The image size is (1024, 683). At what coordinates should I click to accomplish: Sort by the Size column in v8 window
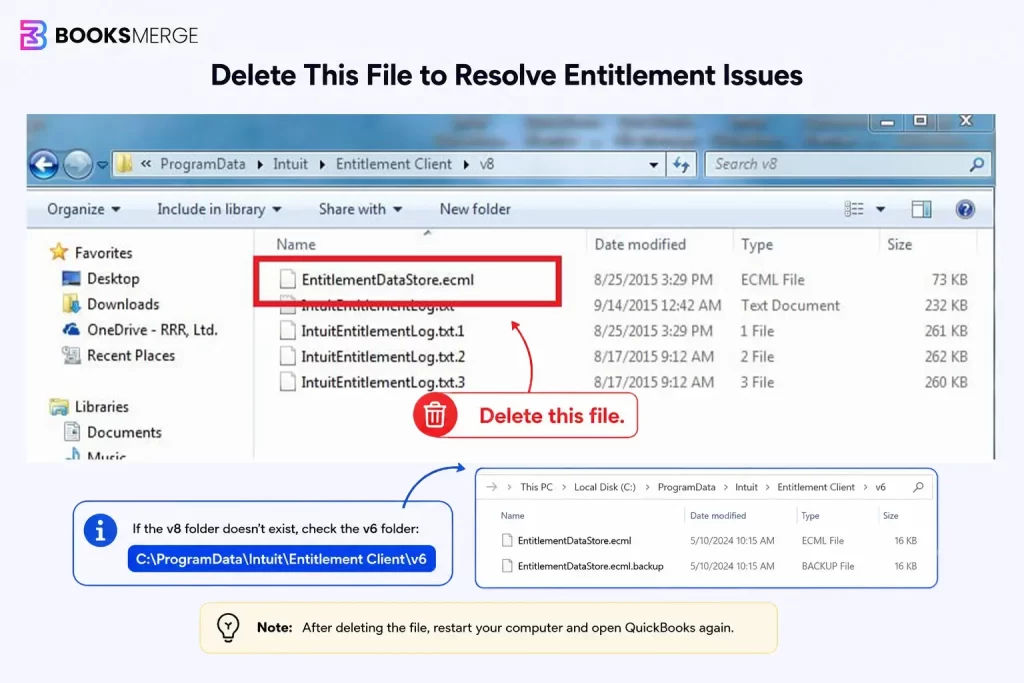coord(899,244)
